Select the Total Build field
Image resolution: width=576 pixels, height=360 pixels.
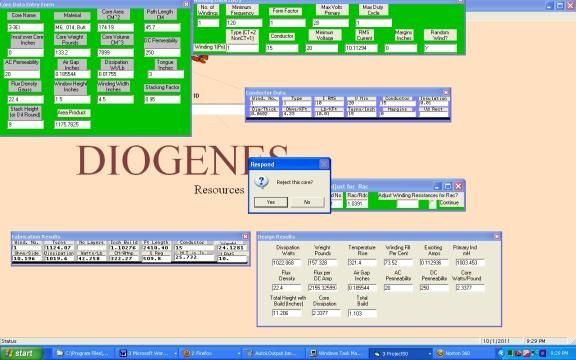(362, 313)
